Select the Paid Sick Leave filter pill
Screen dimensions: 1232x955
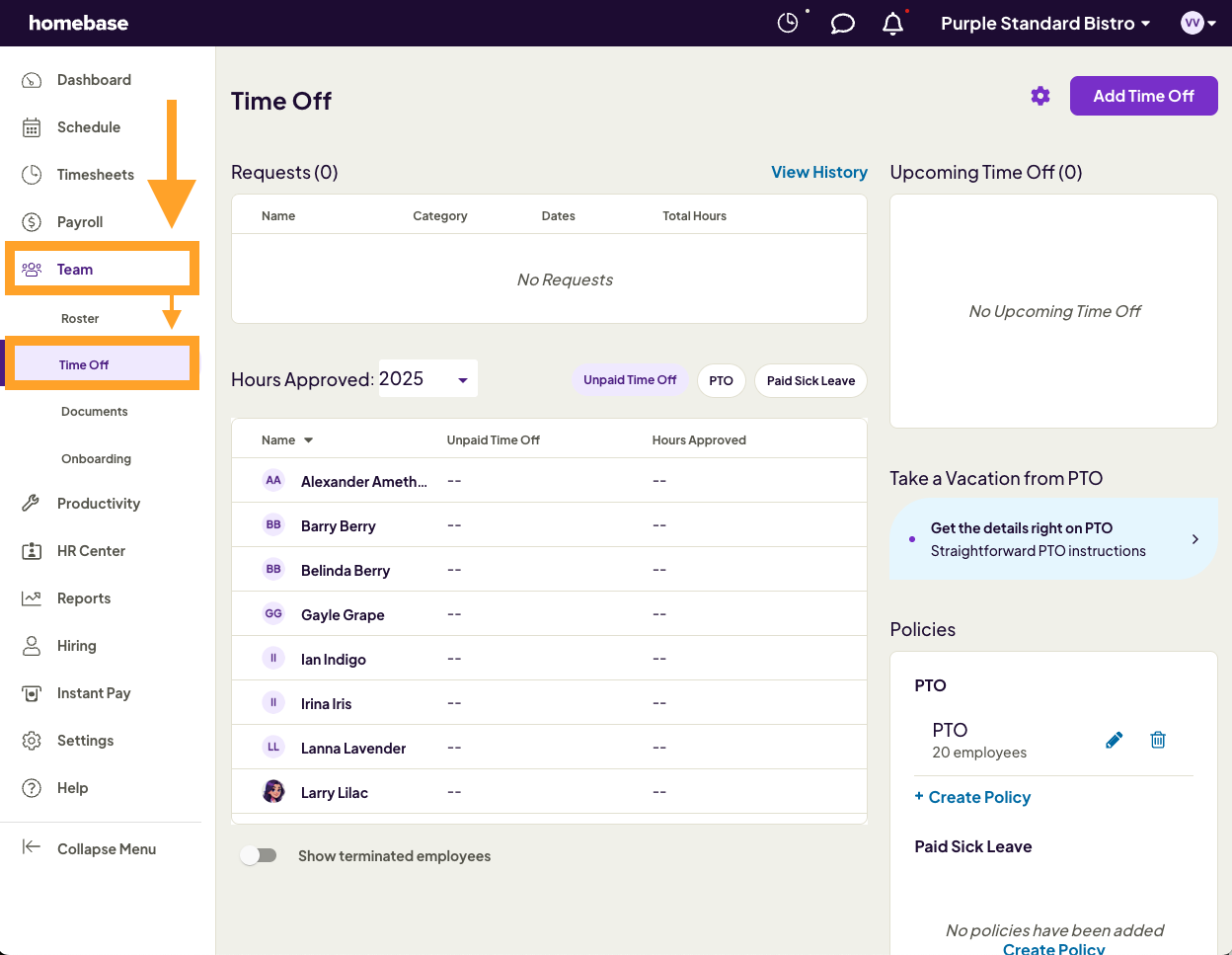[810, 380]
